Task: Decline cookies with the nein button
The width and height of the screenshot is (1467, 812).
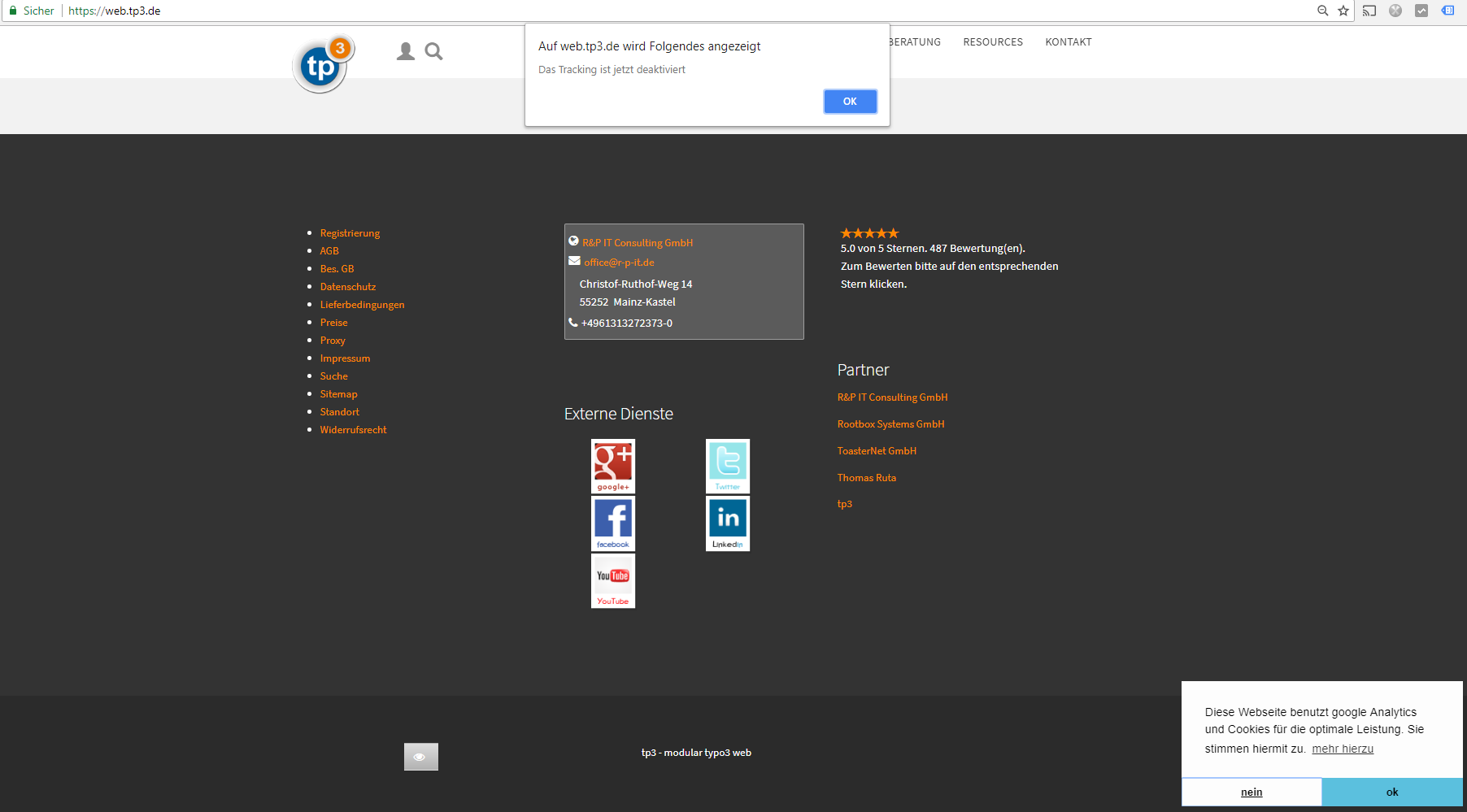Action: 1252,792
